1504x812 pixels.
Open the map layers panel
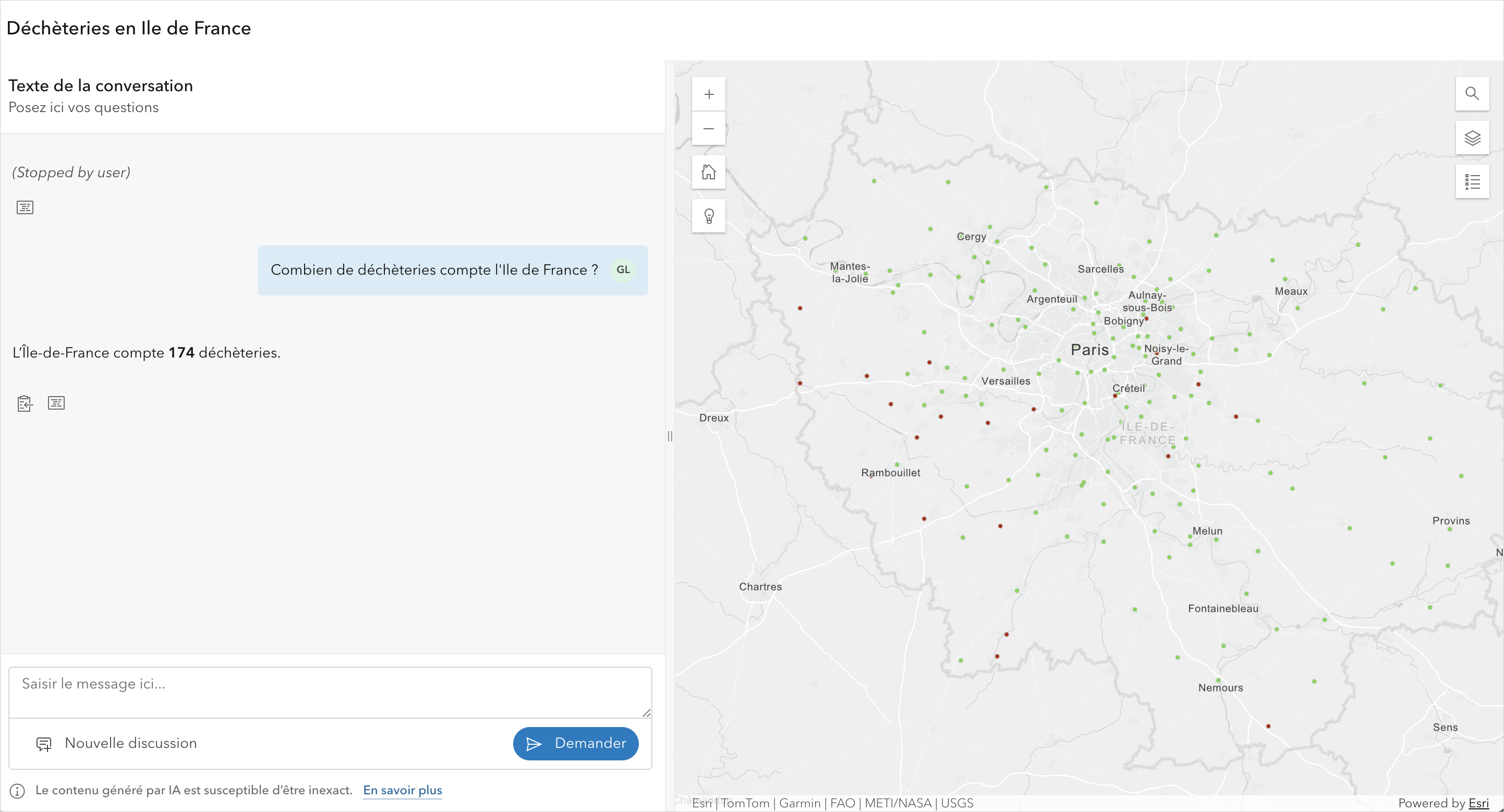click(x=1472, y=138)
